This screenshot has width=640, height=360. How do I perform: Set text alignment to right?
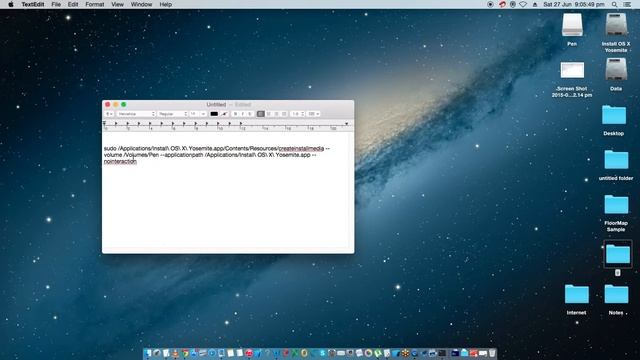click(x=276, y=114)
